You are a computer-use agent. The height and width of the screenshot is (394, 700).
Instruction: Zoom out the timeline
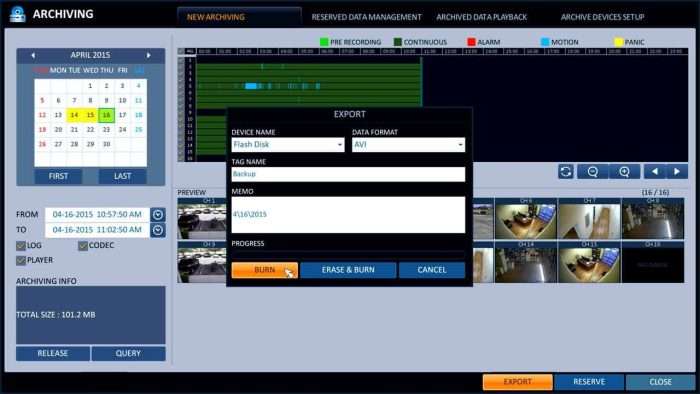592,171
